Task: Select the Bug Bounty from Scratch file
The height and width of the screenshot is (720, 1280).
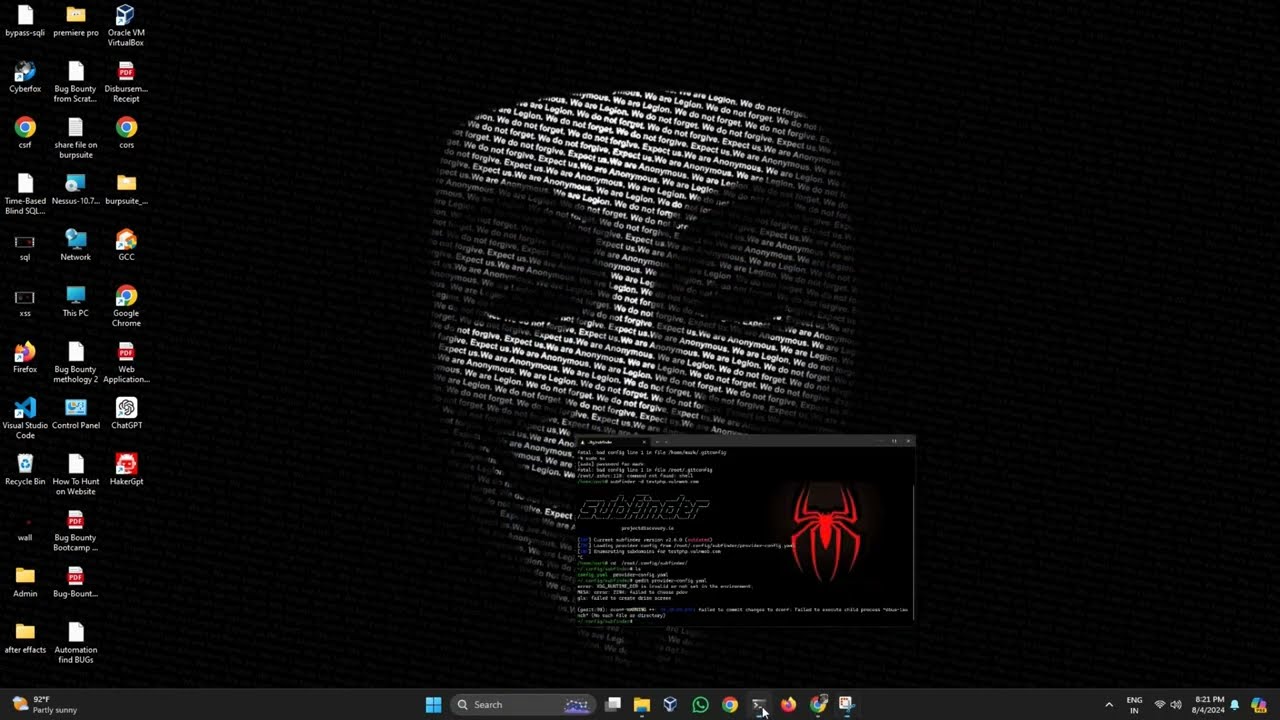Action: tap(76, 82)
